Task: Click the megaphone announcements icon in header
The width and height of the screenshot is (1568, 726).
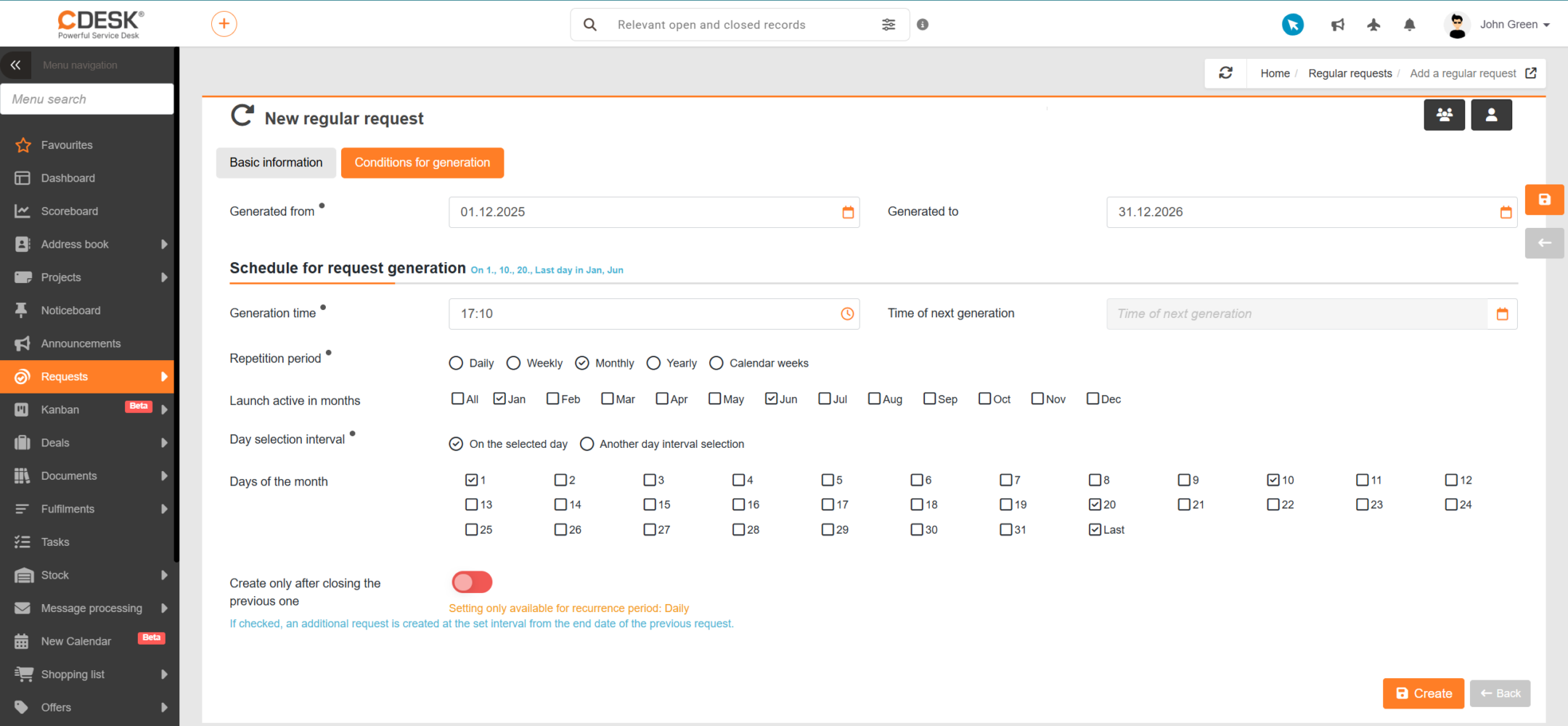Action: 1338,25
